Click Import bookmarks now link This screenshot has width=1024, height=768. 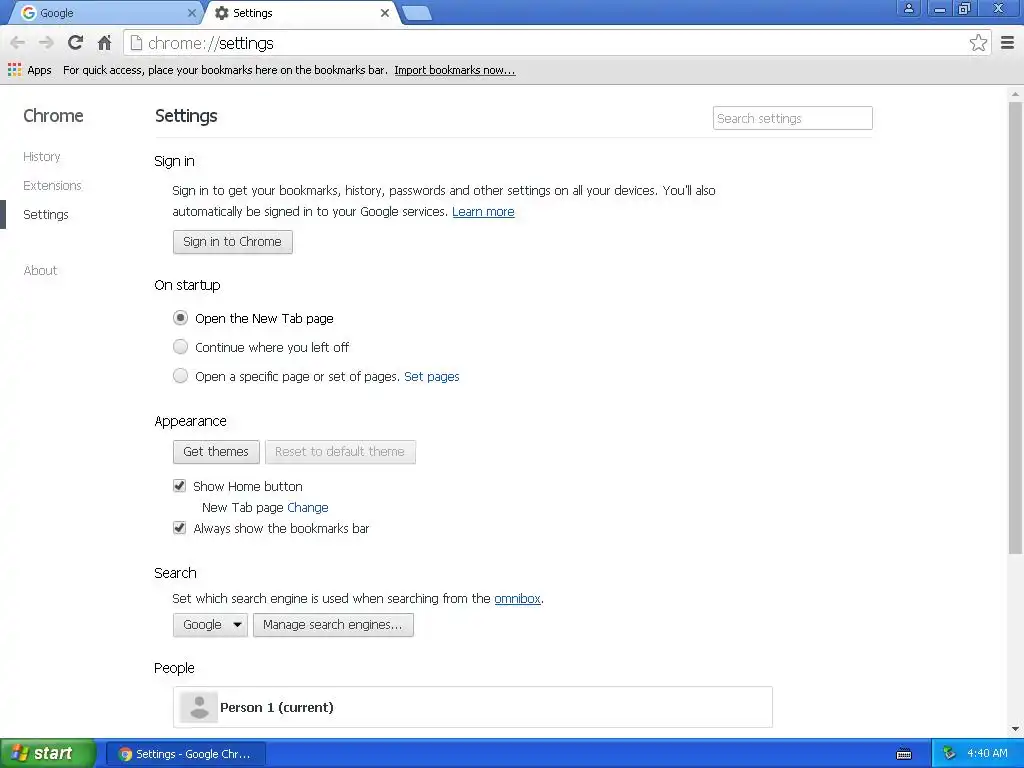coord(455,70)
